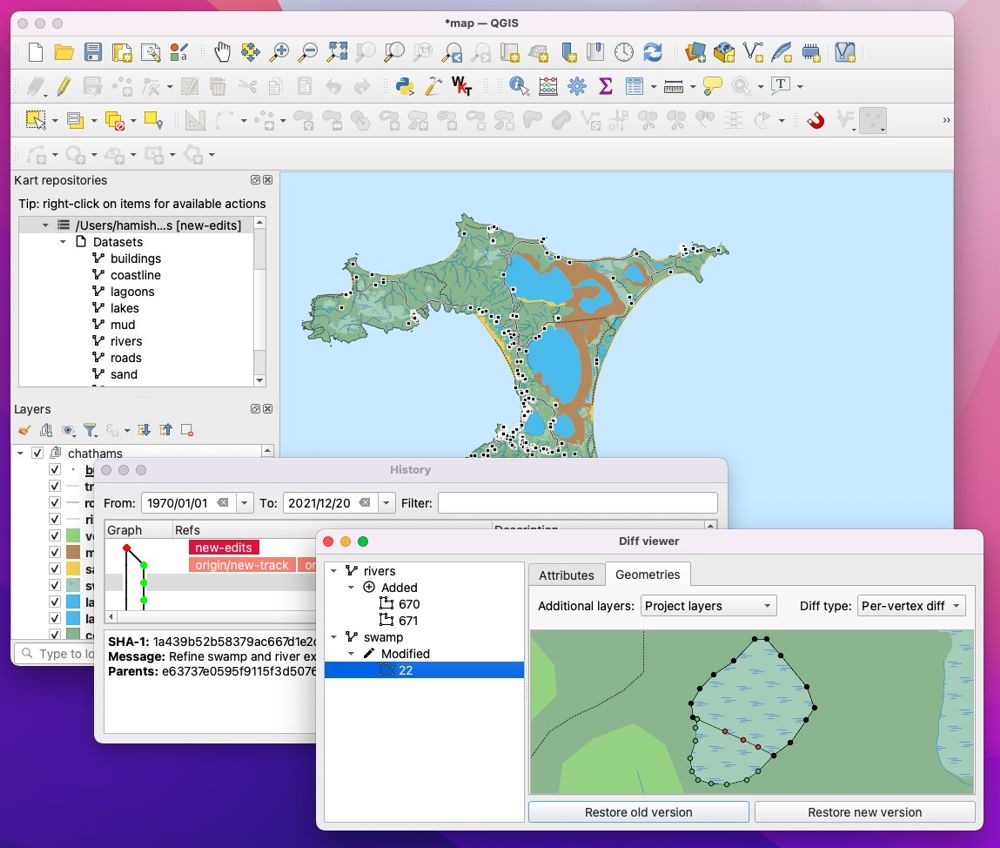Switch to the Geometries tab

(647, 574)
